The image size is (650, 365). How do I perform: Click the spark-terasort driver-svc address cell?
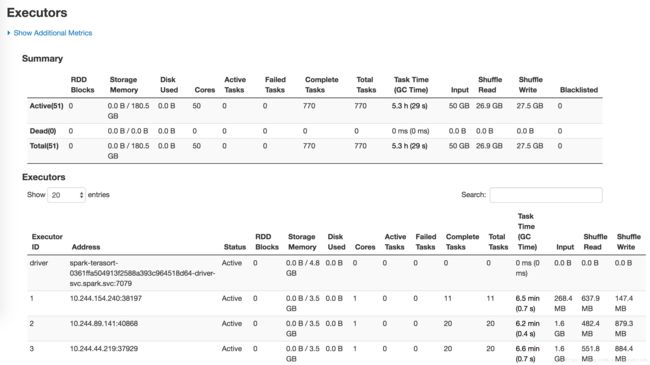pos(142,273)
